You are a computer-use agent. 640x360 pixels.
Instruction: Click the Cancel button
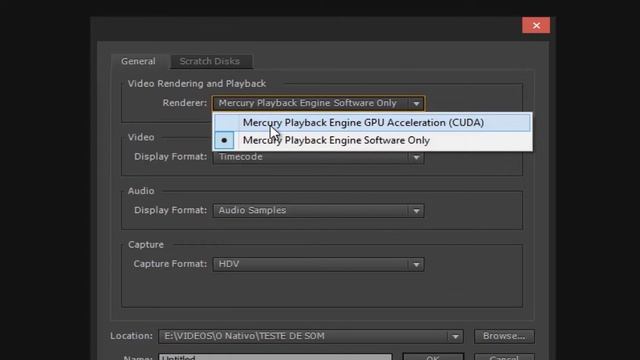504,357
